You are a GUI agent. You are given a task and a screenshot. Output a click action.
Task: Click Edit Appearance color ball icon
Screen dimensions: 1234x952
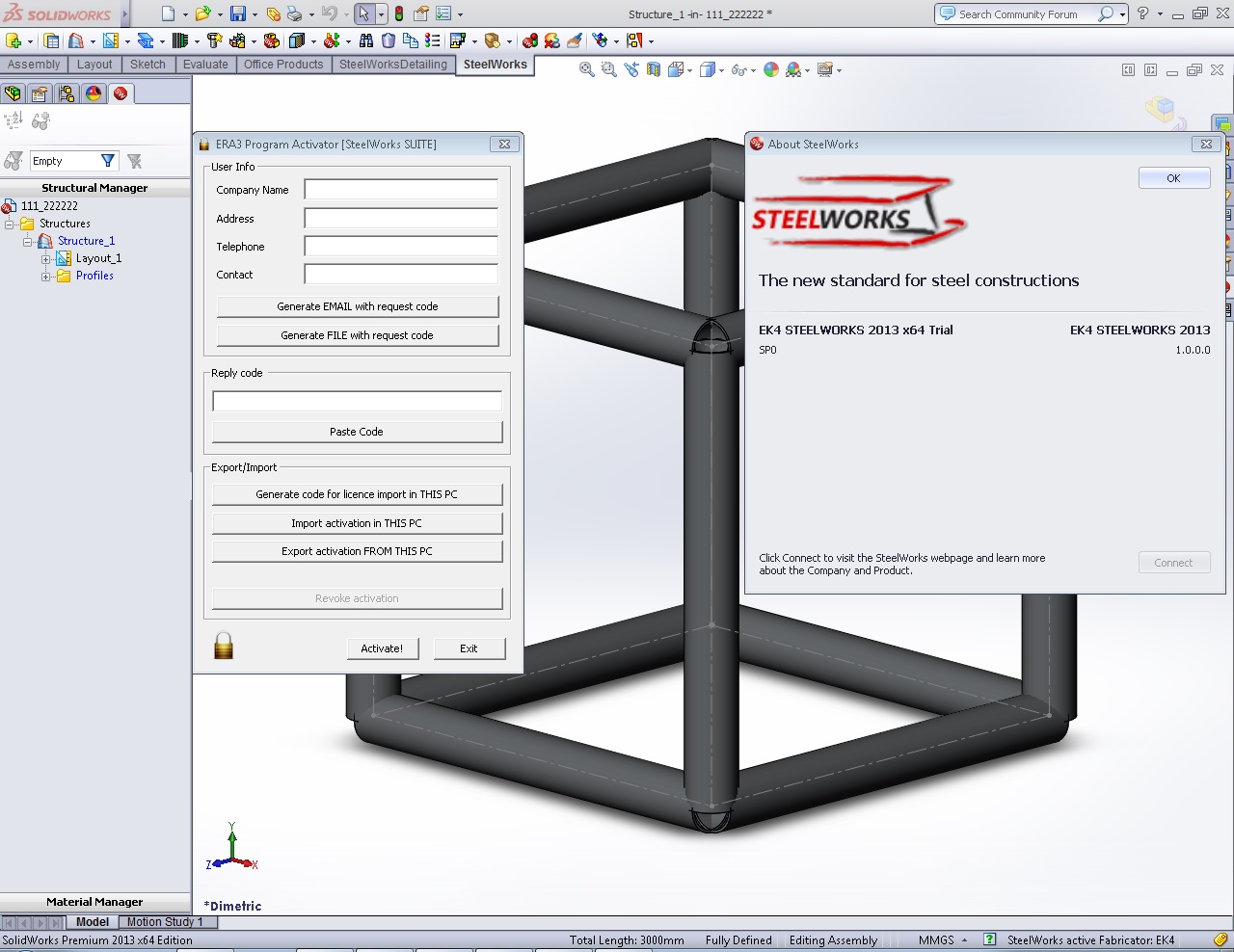pos(771,69)
